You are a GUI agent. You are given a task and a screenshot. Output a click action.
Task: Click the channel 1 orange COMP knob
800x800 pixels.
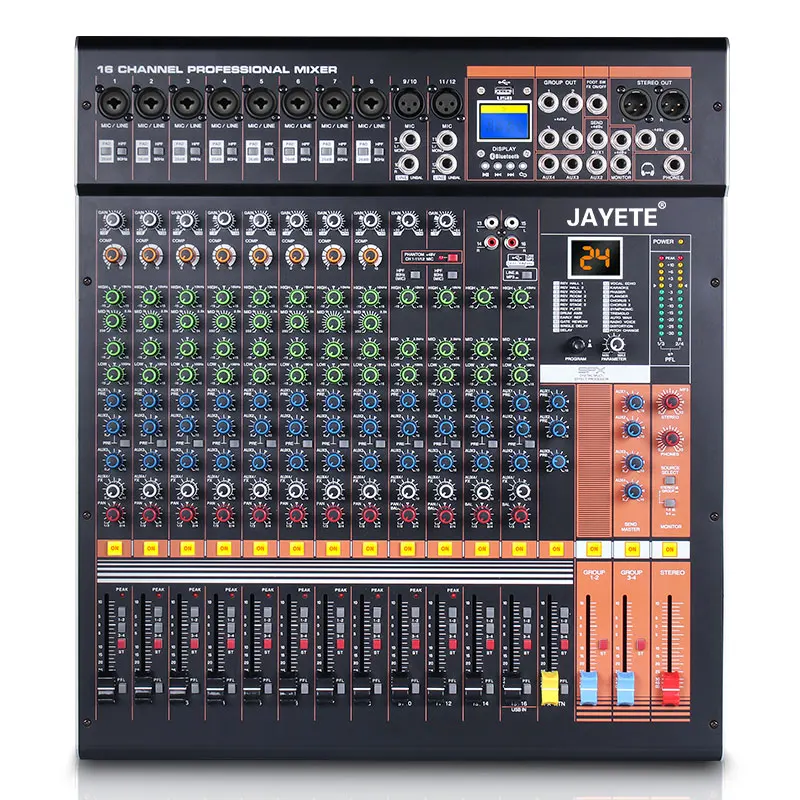pyautogui.click(x=113, y=255)
